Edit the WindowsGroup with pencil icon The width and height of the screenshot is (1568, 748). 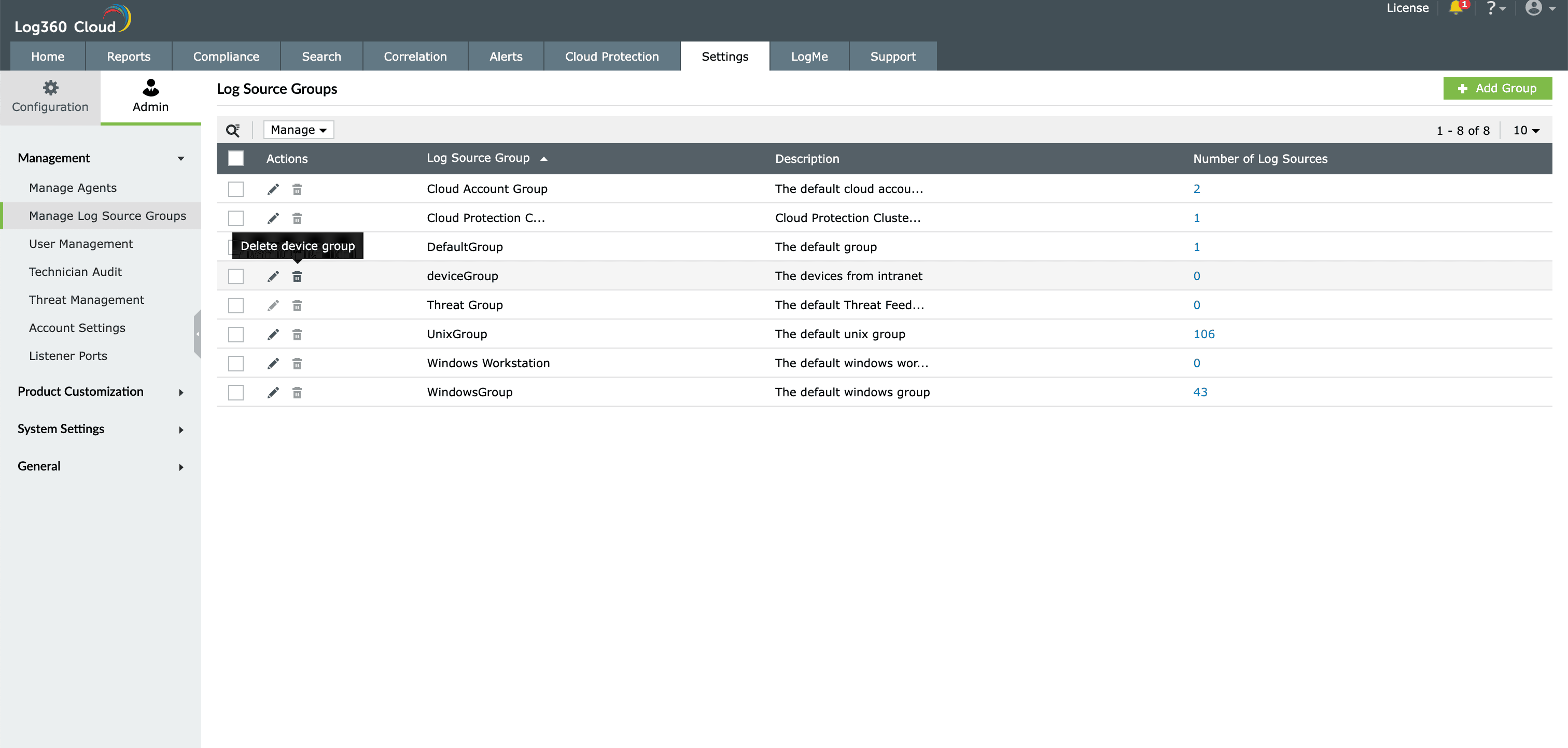273,393
